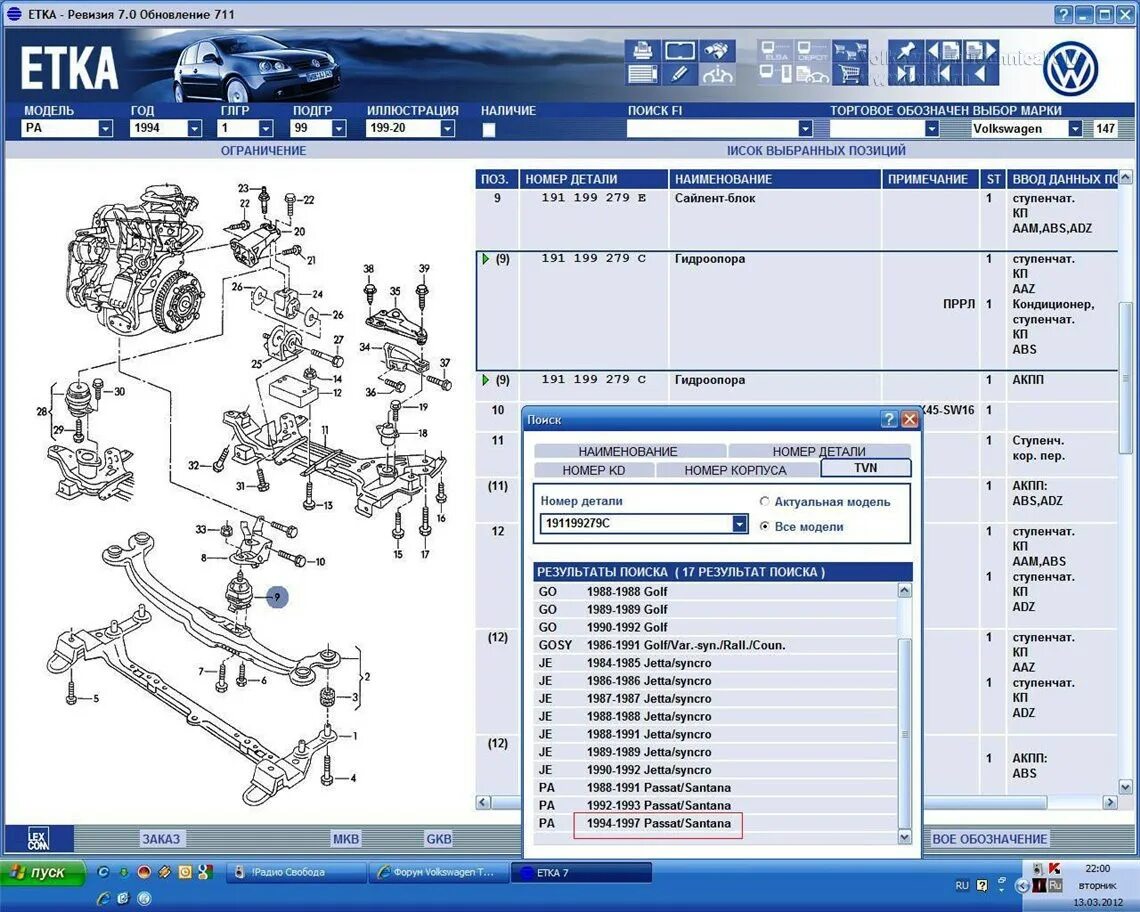Click callout number 9 on the illustration
1140x912 pixels.
click(x=276, y=597)
